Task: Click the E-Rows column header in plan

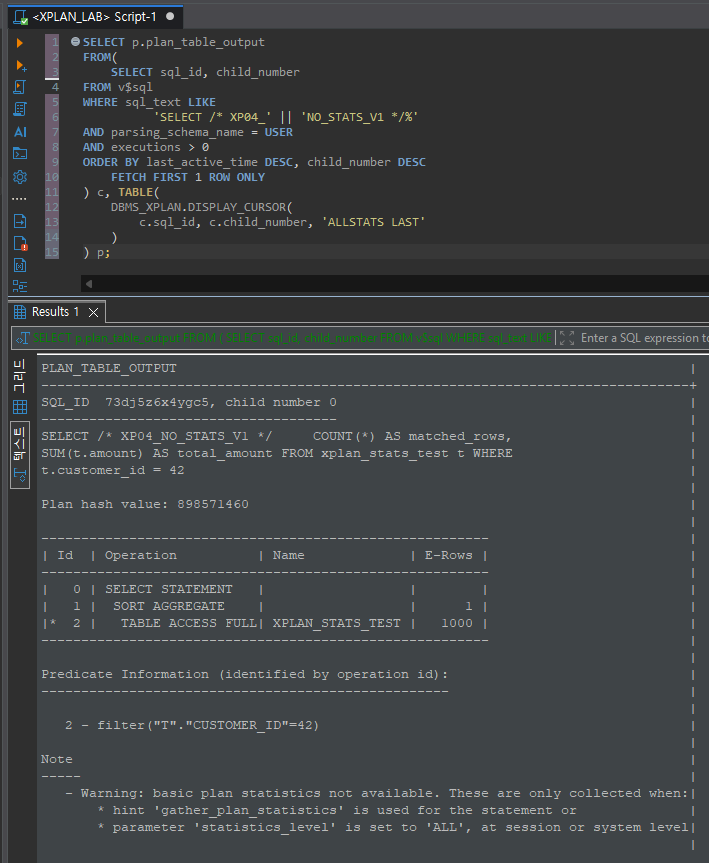Action: 448,555
